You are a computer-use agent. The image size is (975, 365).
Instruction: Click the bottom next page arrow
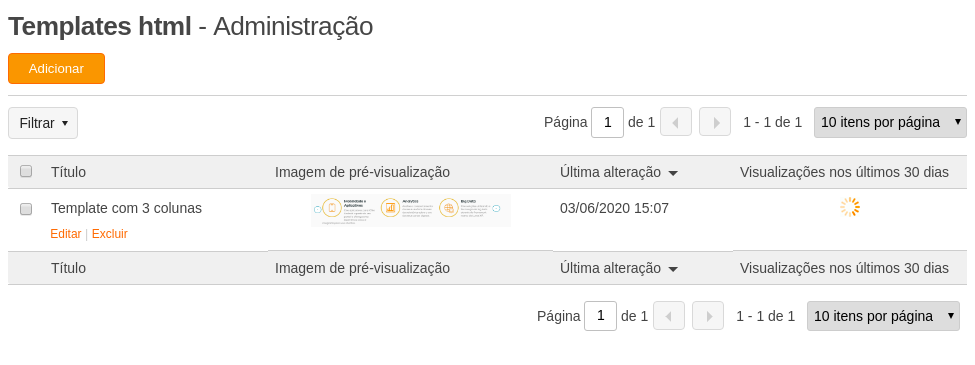click(x=708, y=316)
